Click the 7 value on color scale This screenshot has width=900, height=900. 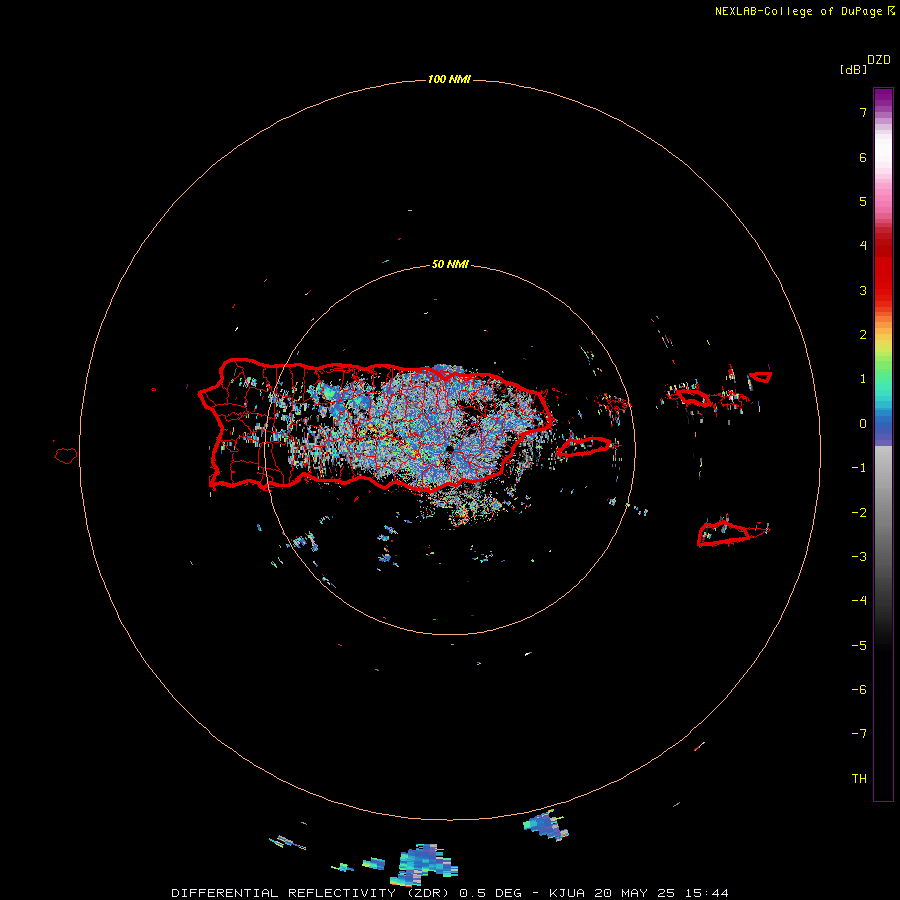tap(863, 112)
